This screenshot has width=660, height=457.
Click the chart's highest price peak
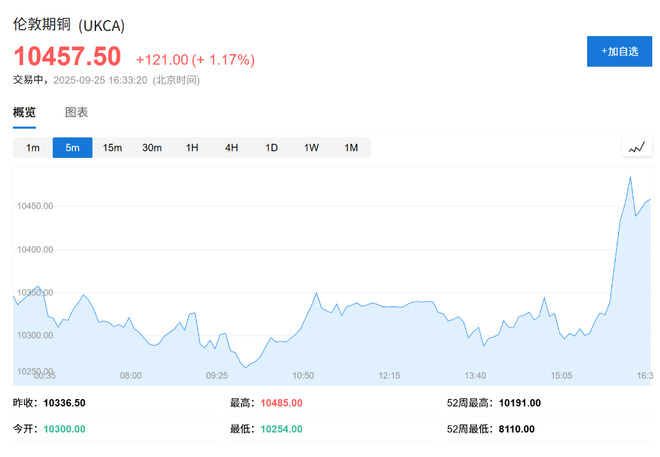pos(630,177)
